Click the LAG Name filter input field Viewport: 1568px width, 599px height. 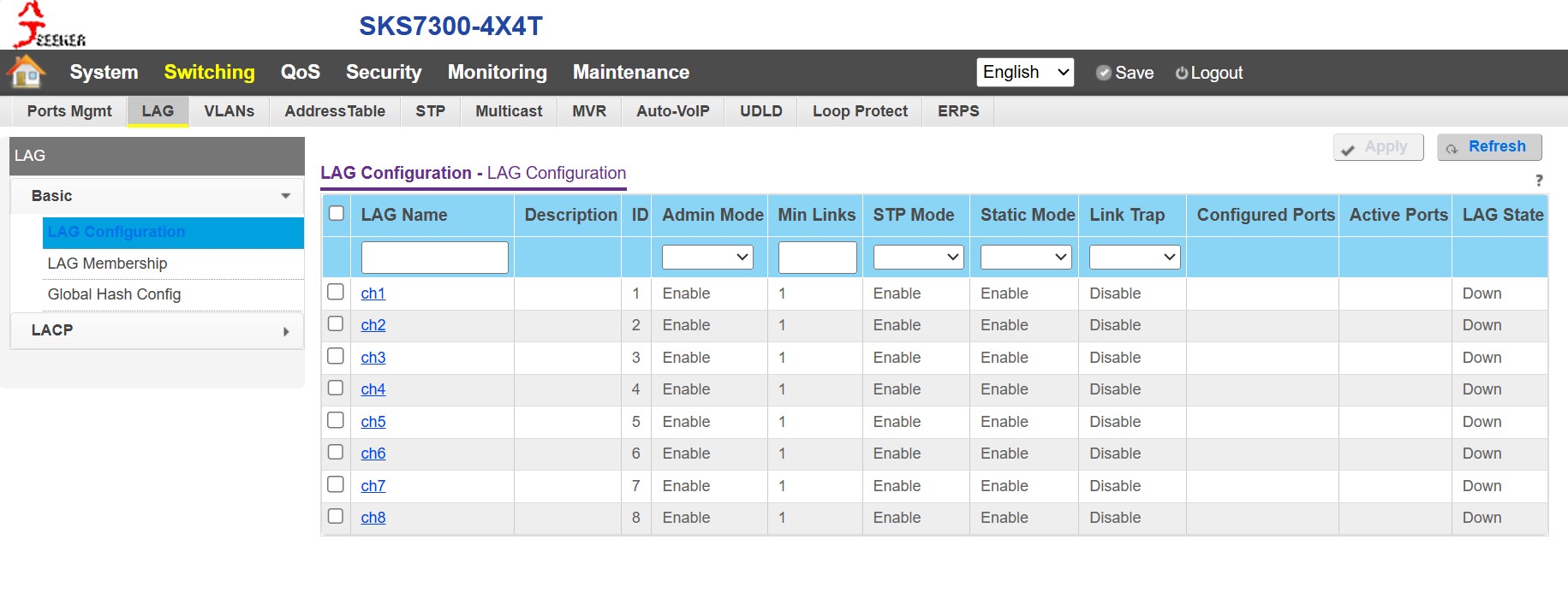(435, 257)
